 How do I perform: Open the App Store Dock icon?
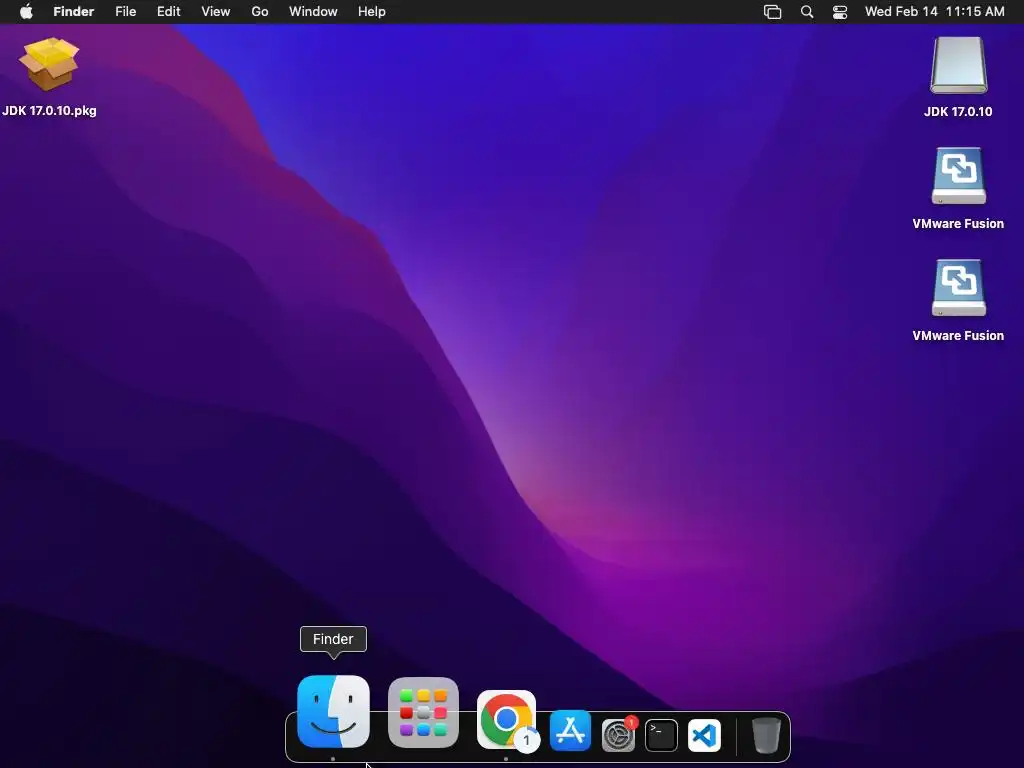[x=570, y=731]
